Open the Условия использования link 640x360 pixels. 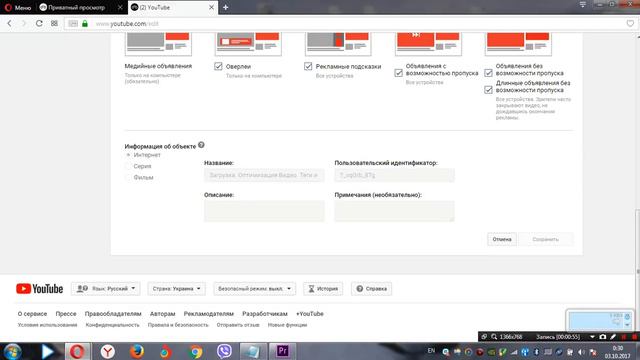(x=47, y=325)
